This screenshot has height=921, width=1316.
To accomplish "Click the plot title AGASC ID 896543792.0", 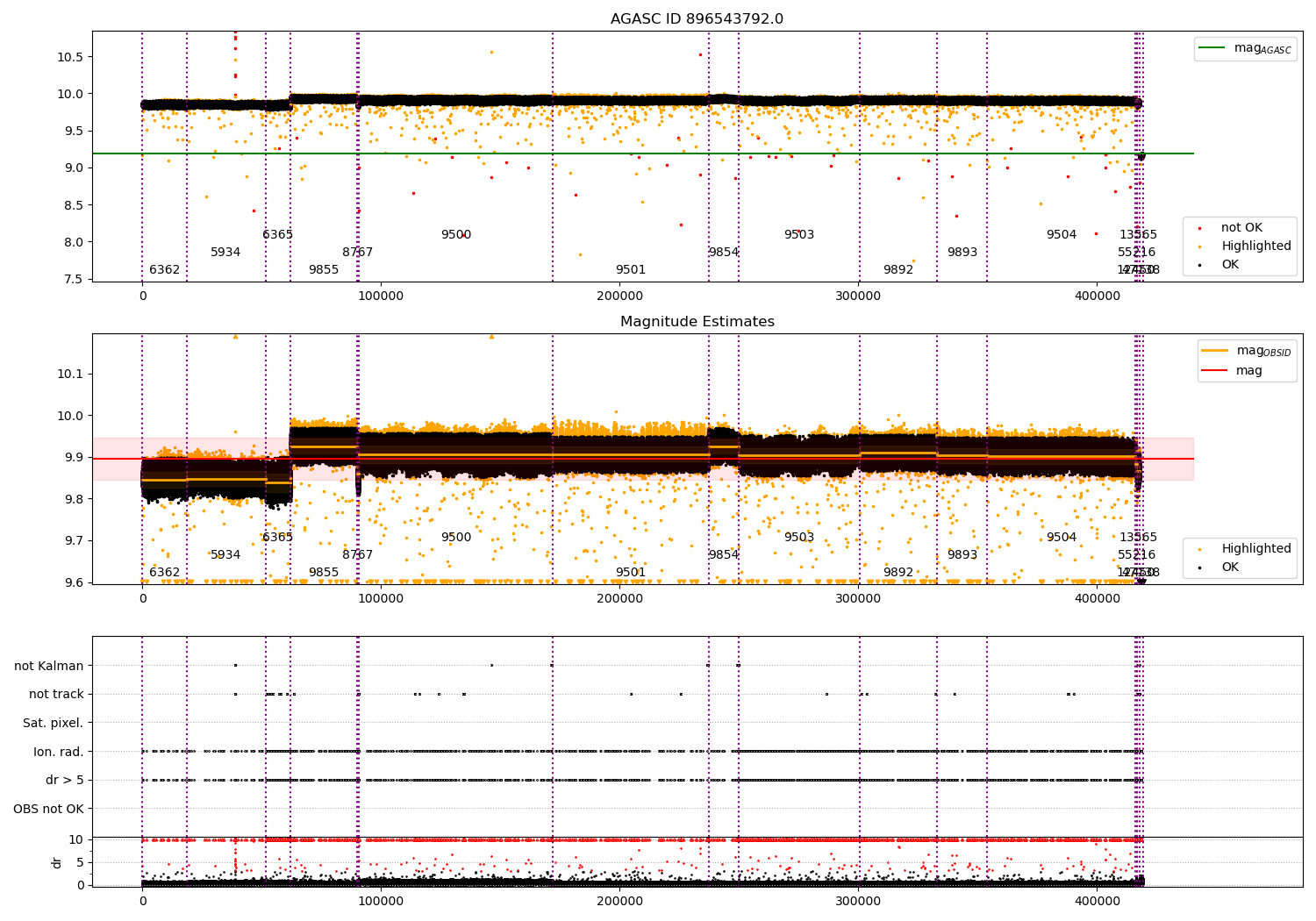I will 697,19.
